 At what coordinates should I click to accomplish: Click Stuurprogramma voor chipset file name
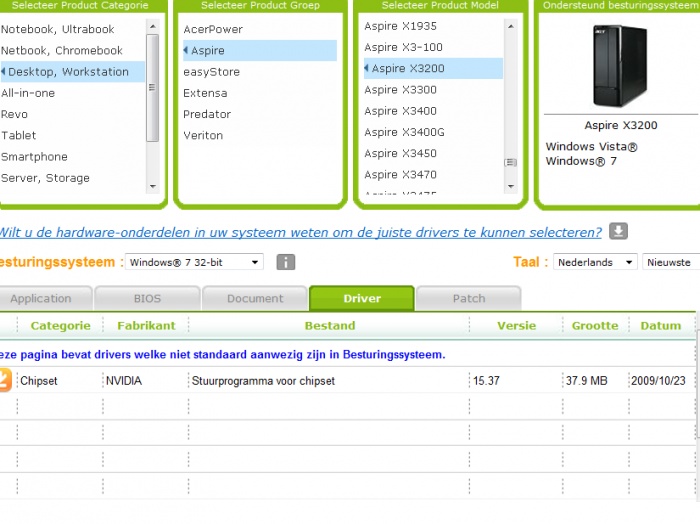pyautogui.click(x=263, y=381)
